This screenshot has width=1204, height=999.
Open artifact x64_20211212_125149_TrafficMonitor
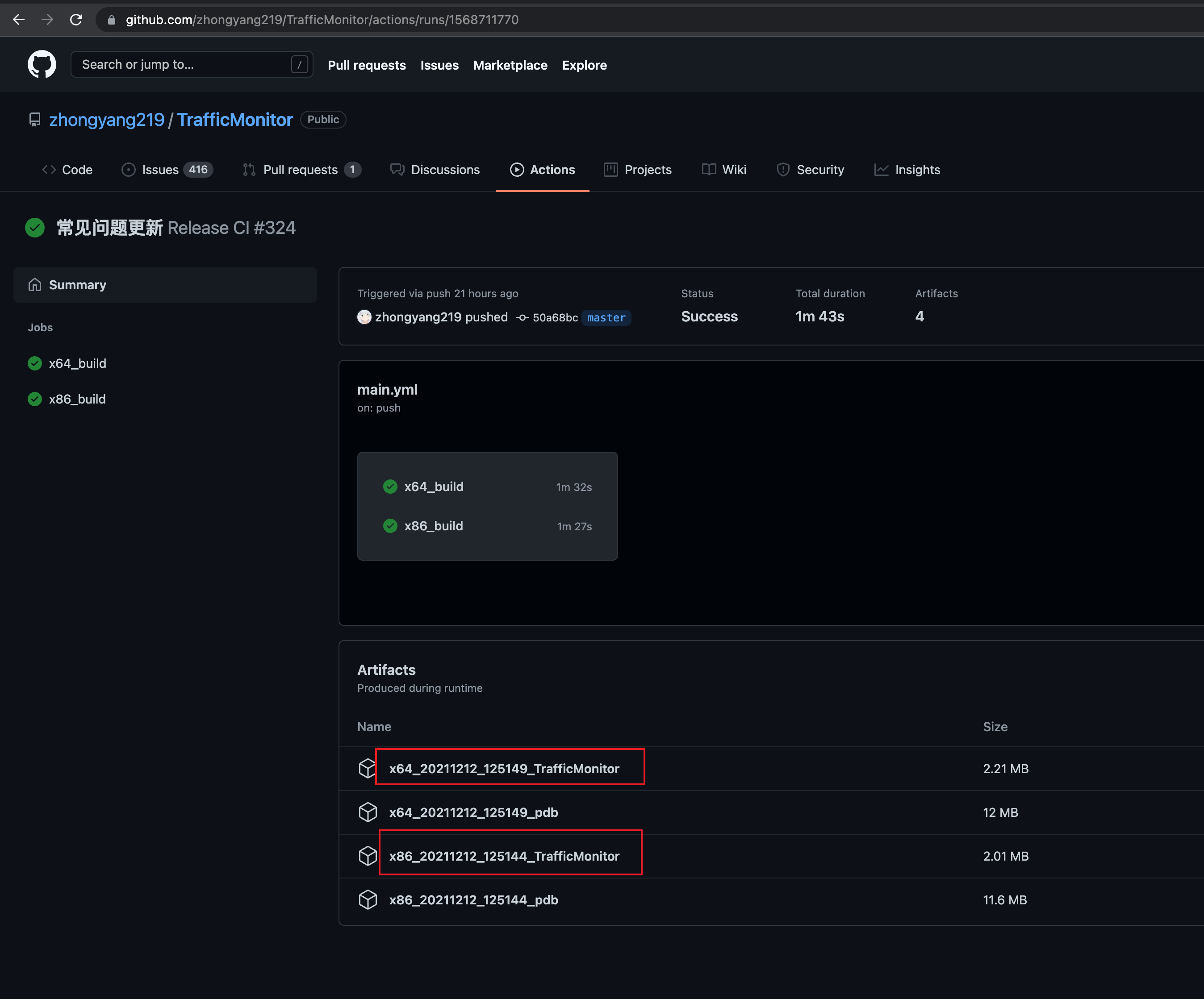tap(504, 769)
